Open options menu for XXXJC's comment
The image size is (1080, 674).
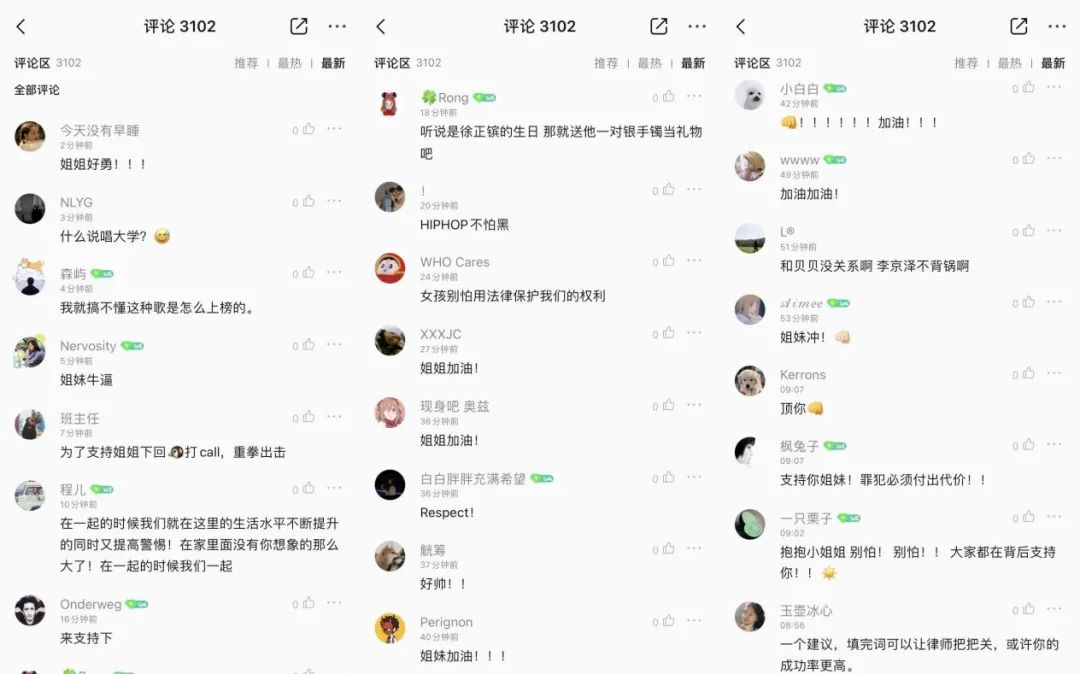coord(694,333)
